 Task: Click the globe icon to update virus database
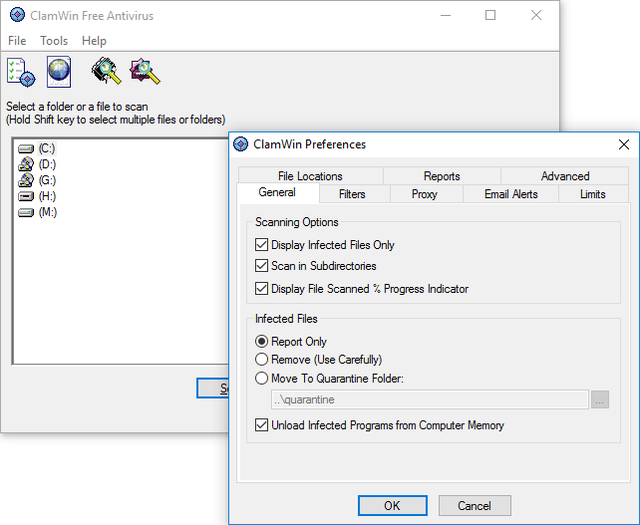pos(59,72)
